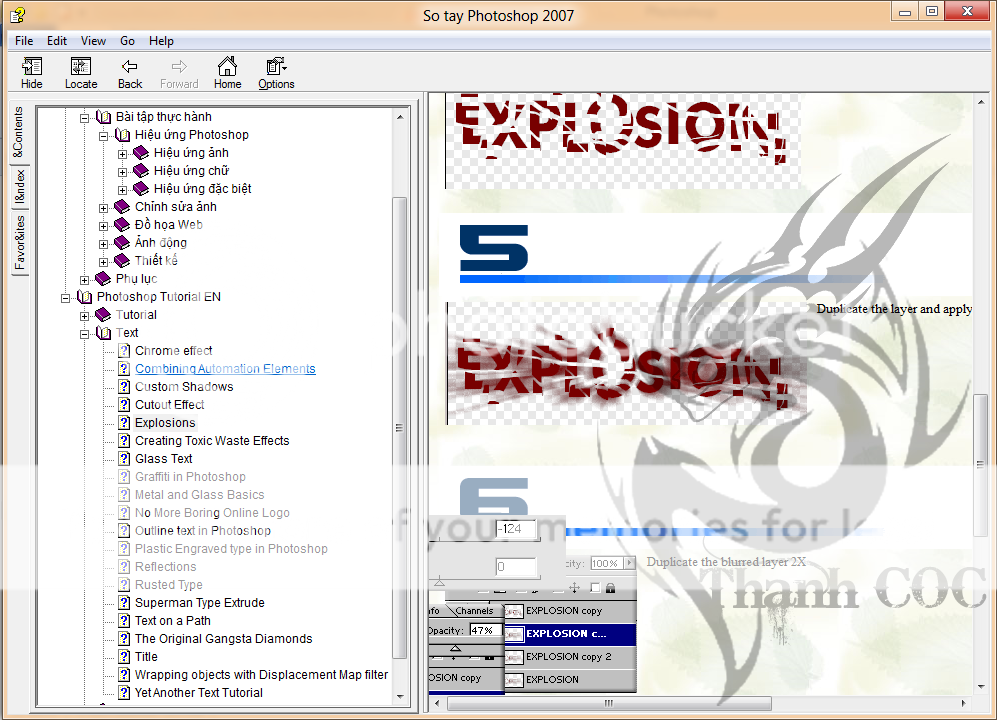997x720 pixels.
Task: Click the Locate toolbar icon
Action: click(81, 67)
